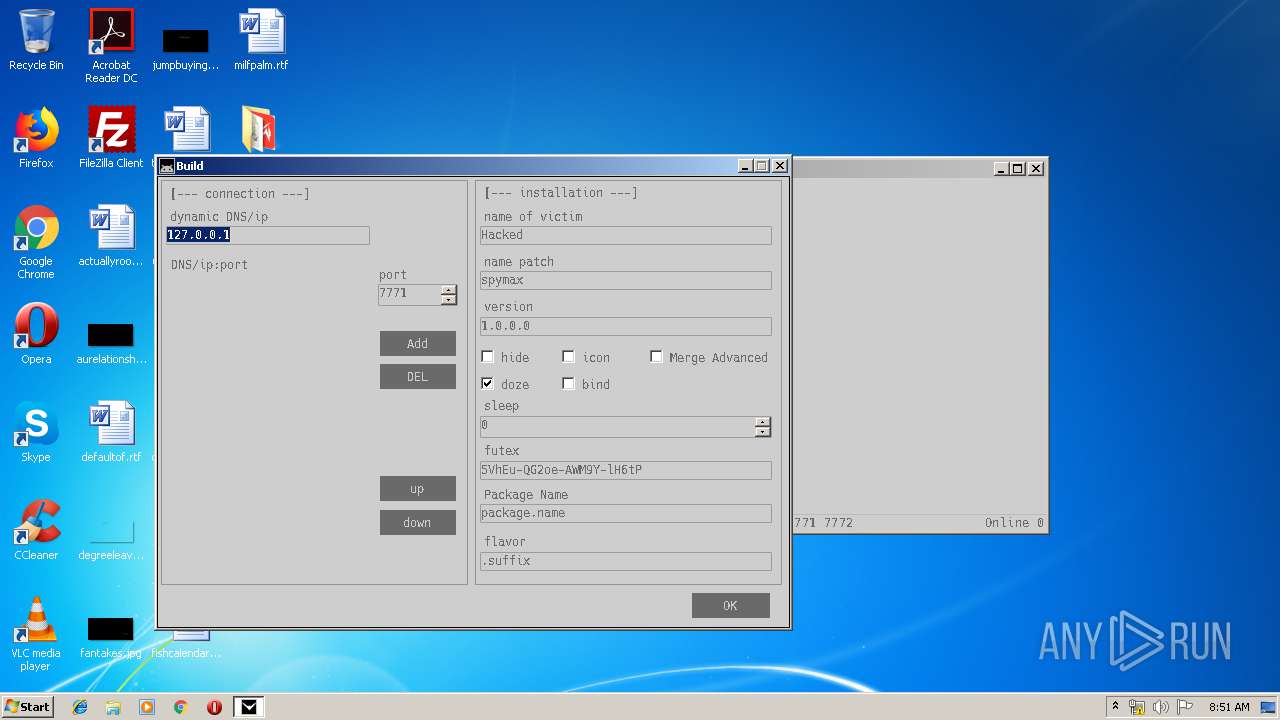Image resolution: width=1280 pixels, height=720 pixels.
Task: Open Windows Explorer taskbar icon
Action: pyautogui.click(x=113, y=707)
